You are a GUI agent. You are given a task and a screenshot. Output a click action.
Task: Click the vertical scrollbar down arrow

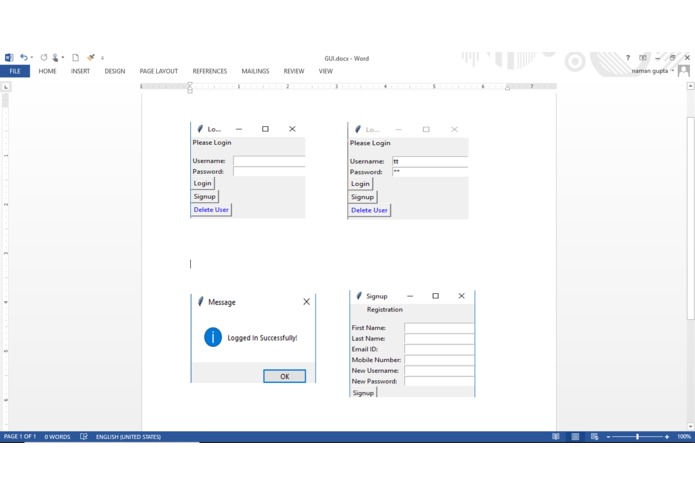(691, 426)
